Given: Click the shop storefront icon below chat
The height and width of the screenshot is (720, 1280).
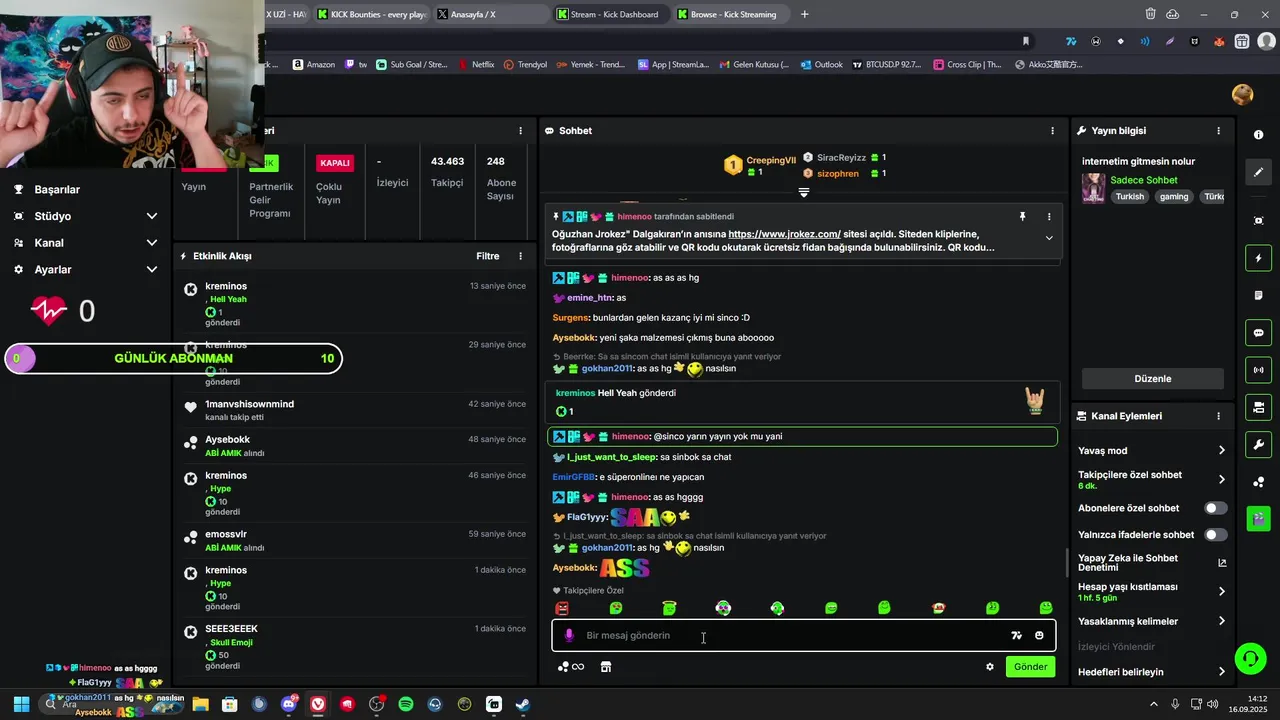Looking at the screenshot, I should [x=605, y=667].
